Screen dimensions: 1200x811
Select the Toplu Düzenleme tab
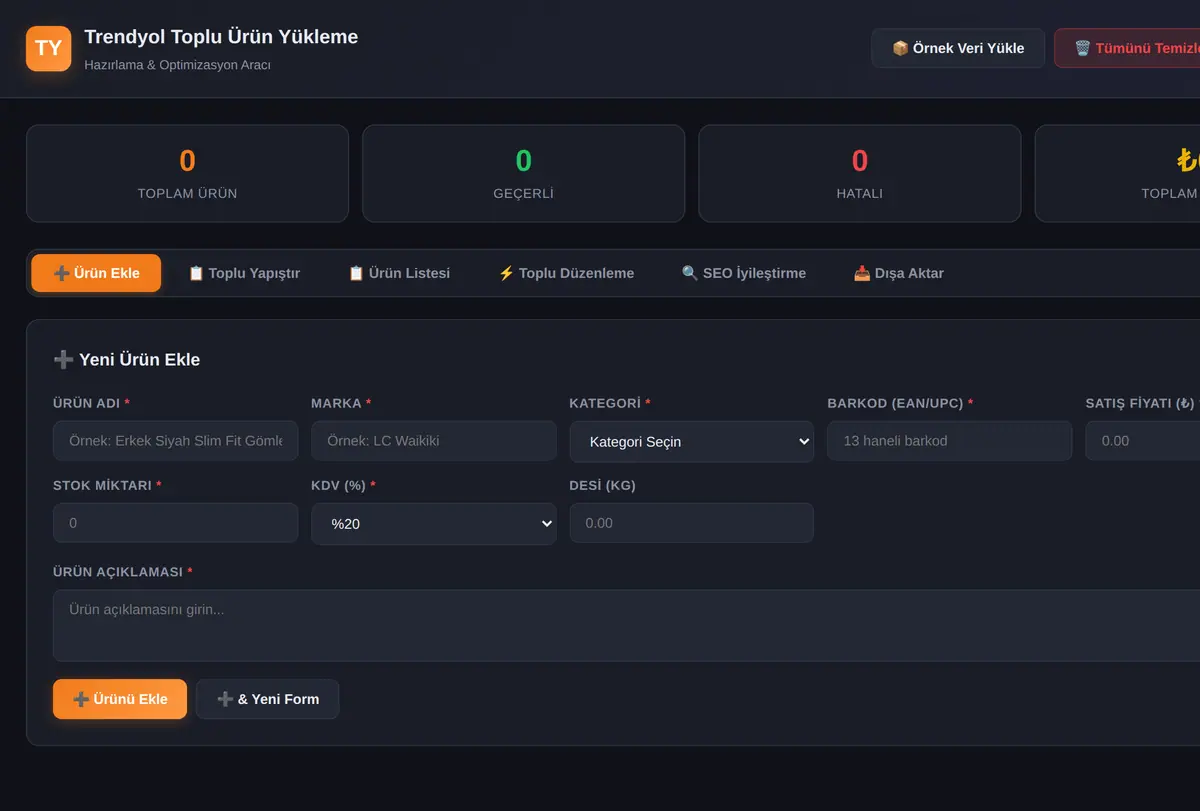coord(566,273)
